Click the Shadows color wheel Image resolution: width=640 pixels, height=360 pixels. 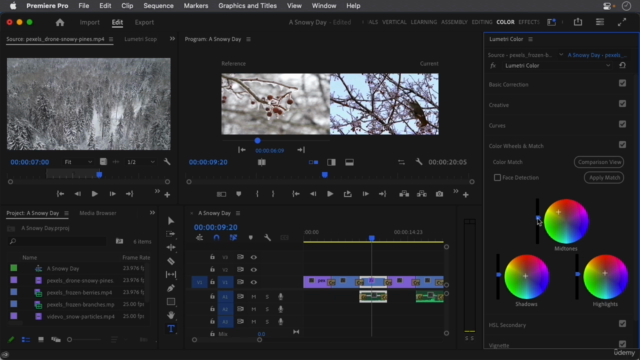coord(527,277)
